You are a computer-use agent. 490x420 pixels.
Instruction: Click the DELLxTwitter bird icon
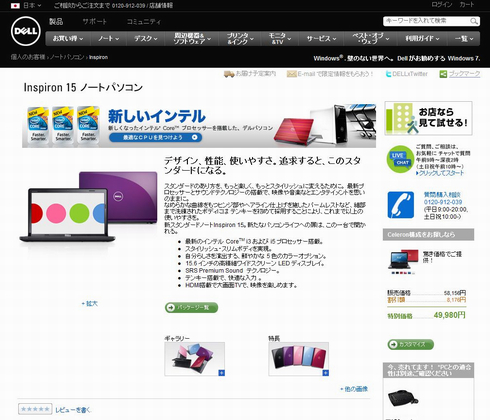tap(388, 74)
